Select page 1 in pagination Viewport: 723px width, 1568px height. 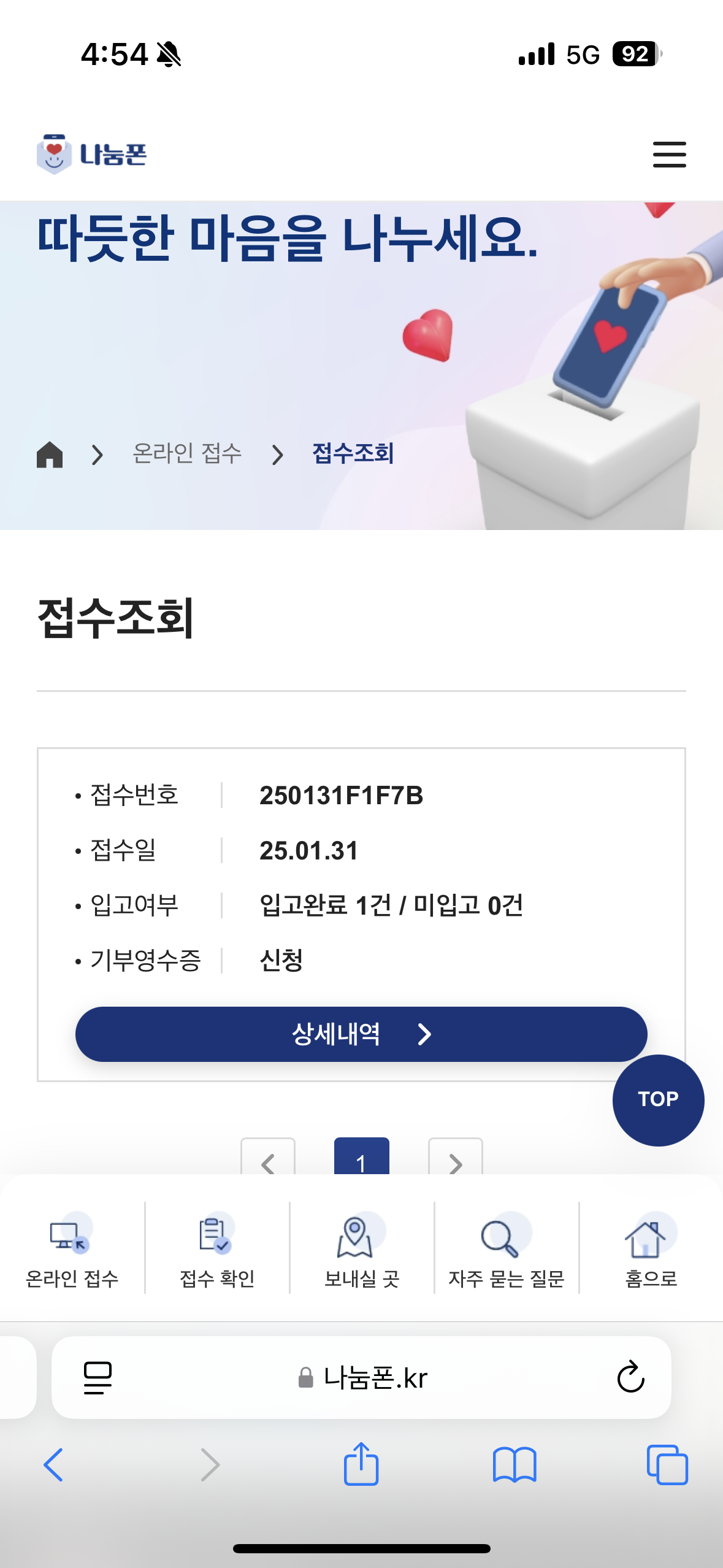point(361,1158)
